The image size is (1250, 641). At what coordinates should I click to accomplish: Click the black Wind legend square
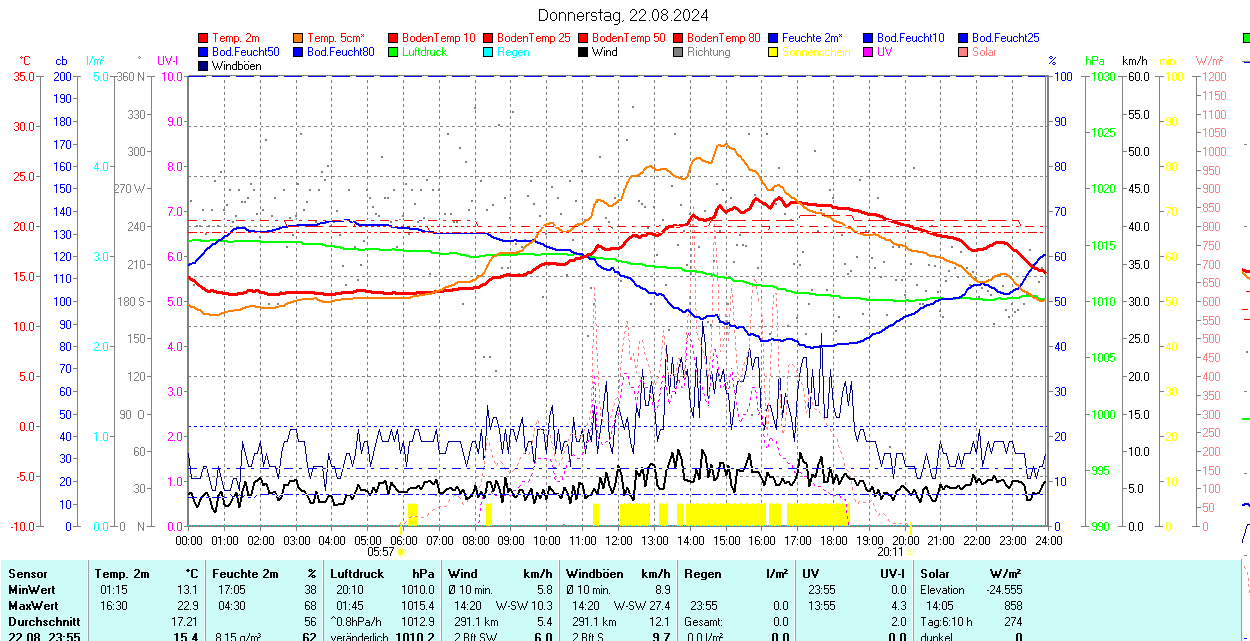(x=583, y=52)
